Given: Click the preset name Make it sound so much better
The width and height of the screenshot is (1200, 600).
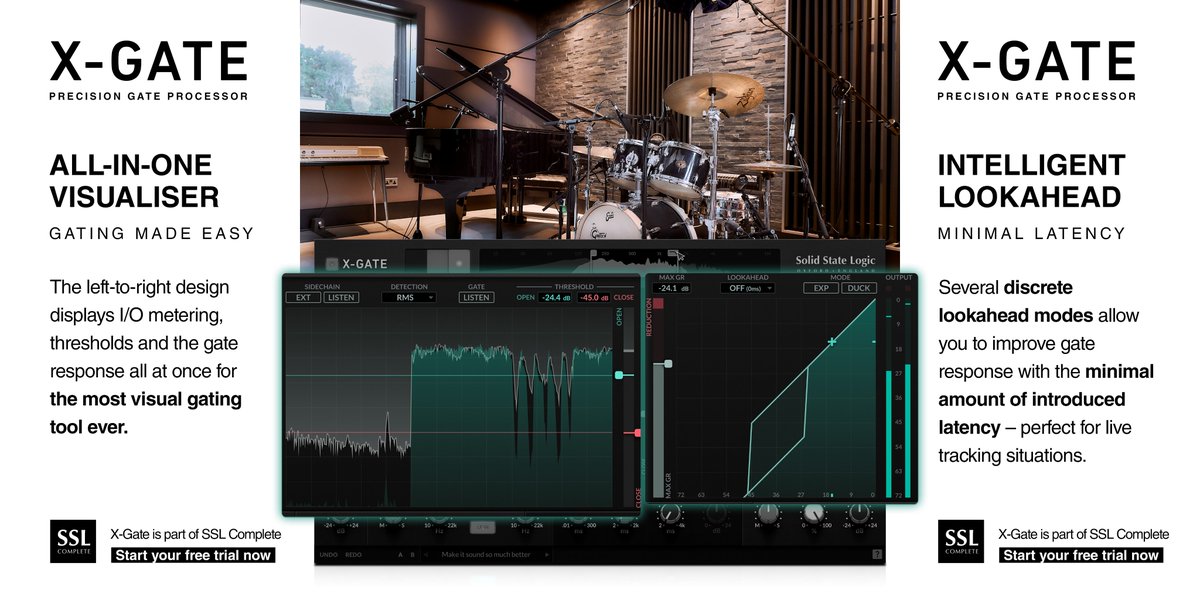Looking at the screenshot, I should coord(486,555).
